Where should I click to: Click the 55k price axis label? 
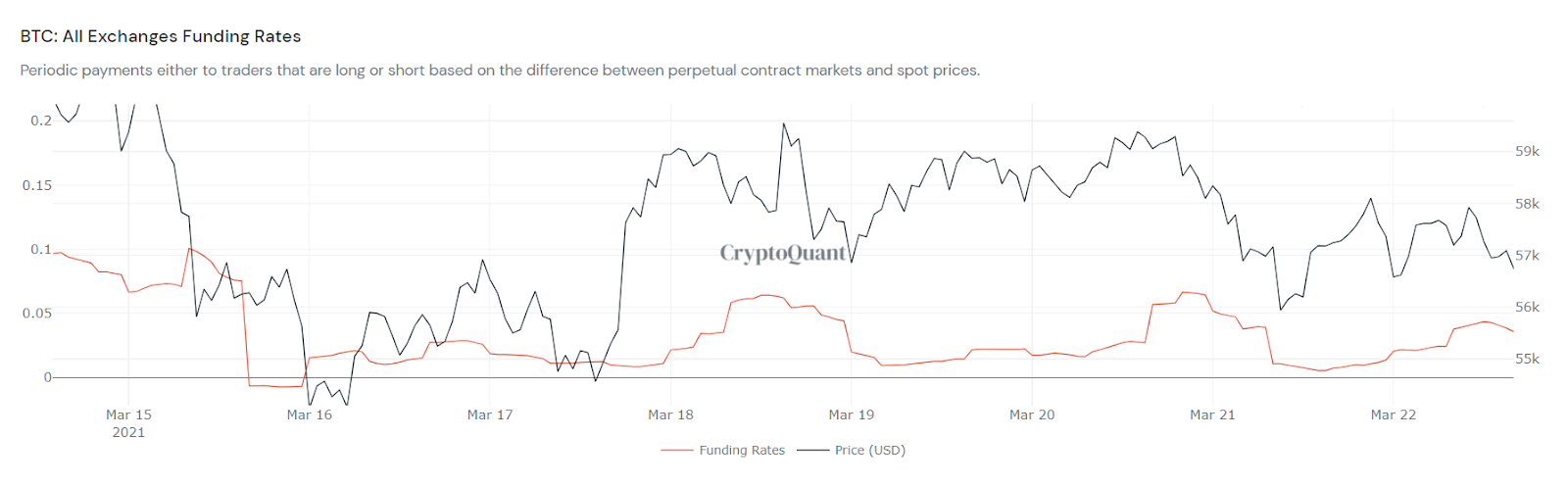[x=1527, y=360]
